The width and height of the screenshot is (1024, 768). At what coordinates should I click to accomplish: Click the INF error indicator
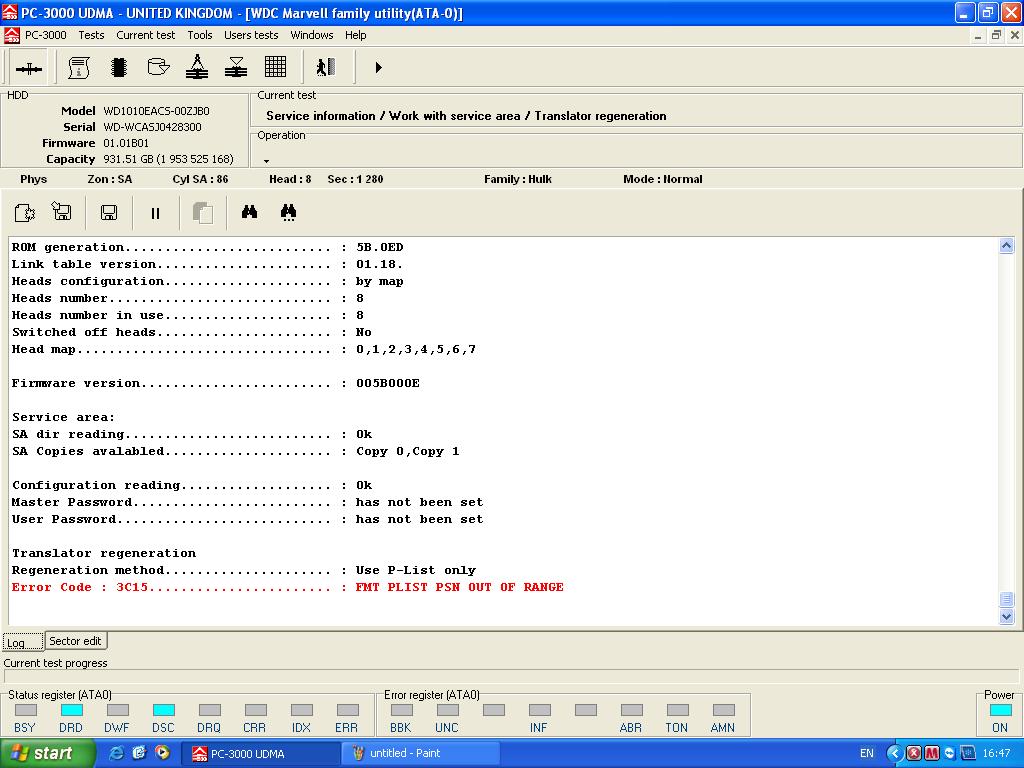coord(539,710)
